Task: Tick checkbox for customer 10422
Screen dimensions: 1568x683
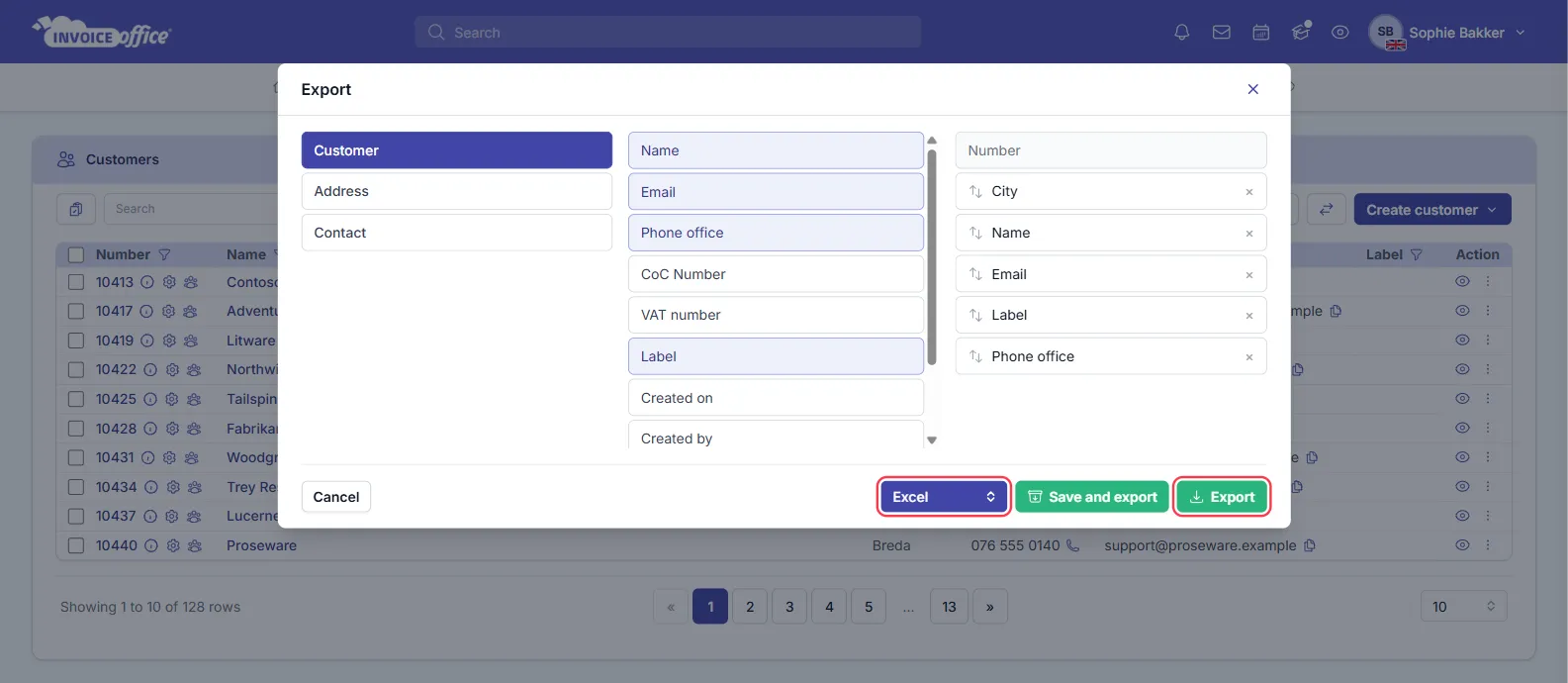Action: (76, 369)
